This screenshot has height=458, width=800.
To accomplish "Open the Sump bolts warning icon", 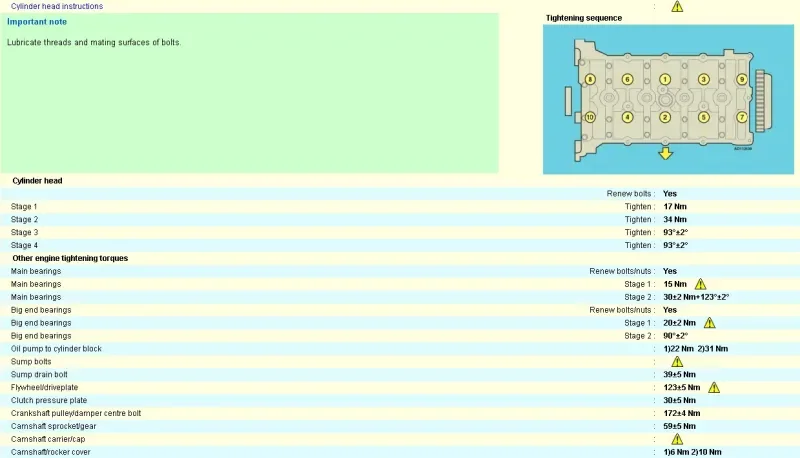I will tap(677, 362).
